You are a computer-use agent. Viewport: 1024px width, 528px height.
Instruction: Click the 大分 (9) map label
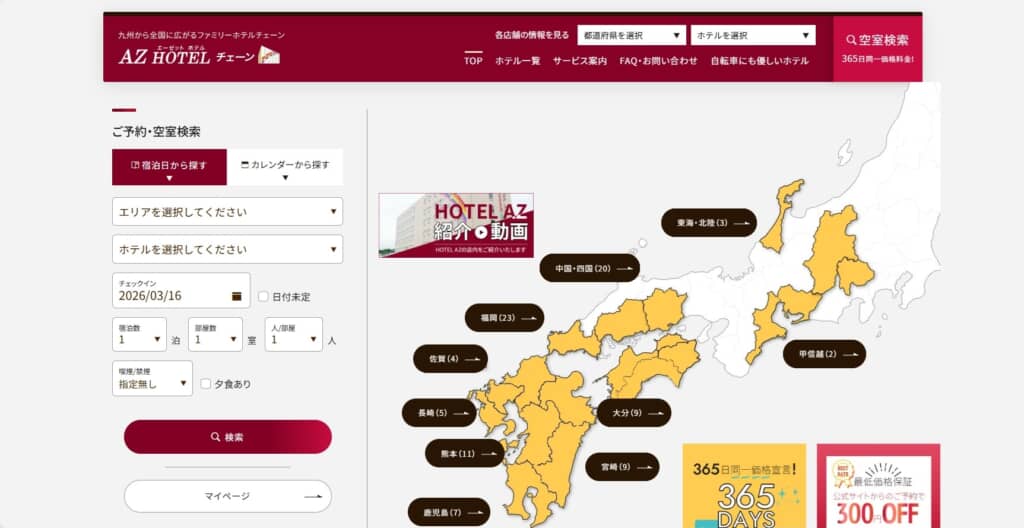click(634, 412)
